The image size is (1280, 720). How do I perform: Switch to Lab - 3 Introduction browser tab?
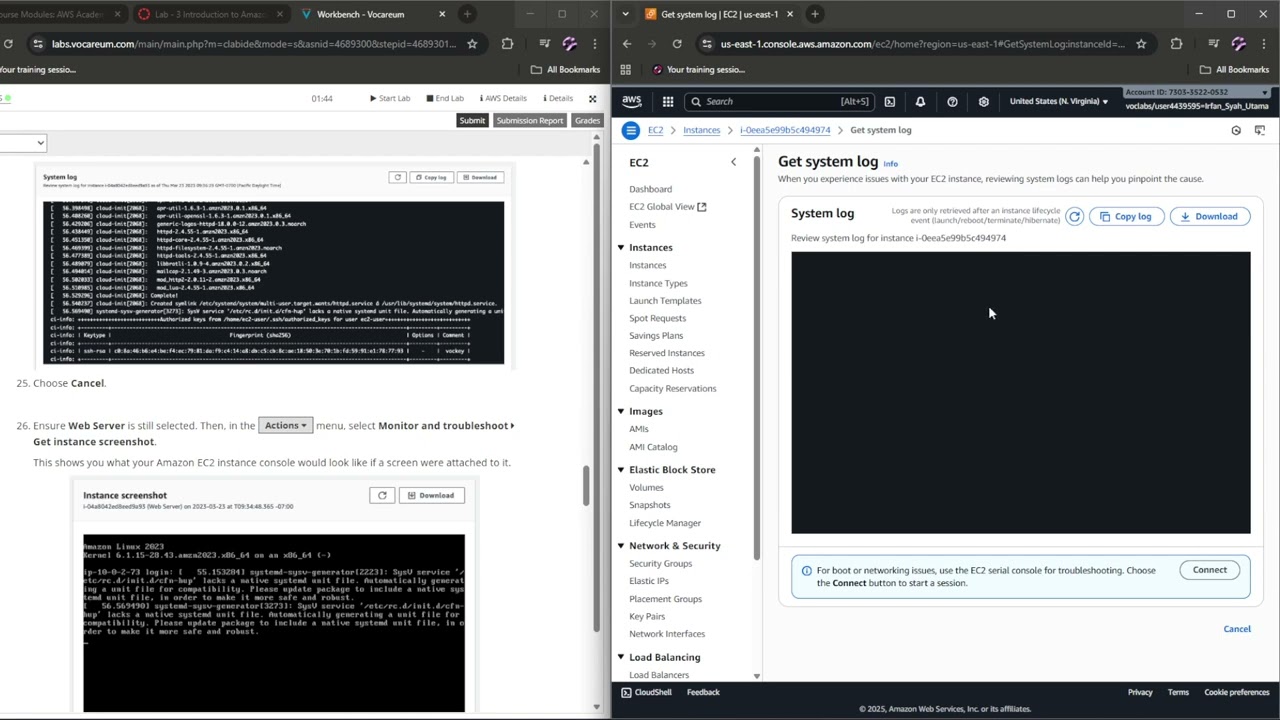click(211, 14)
